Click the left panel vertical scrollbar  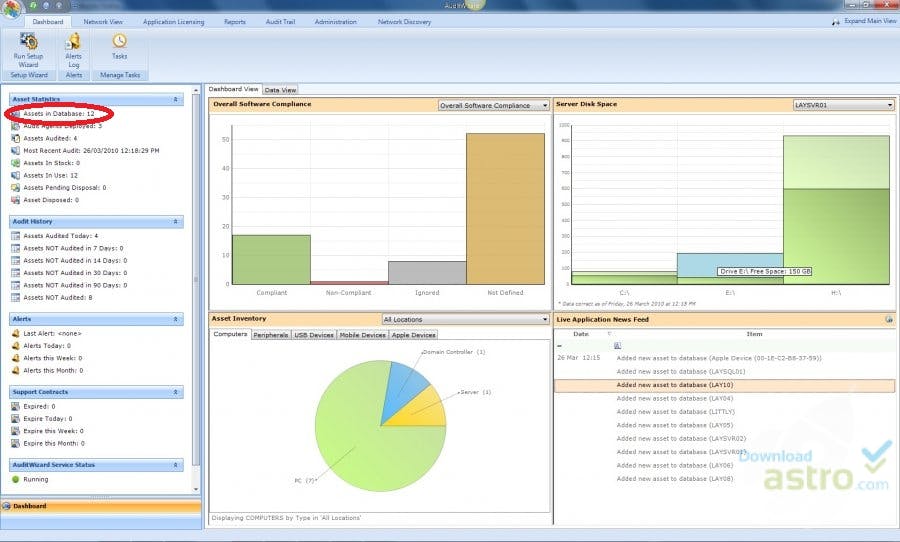(x=196, y=278)
